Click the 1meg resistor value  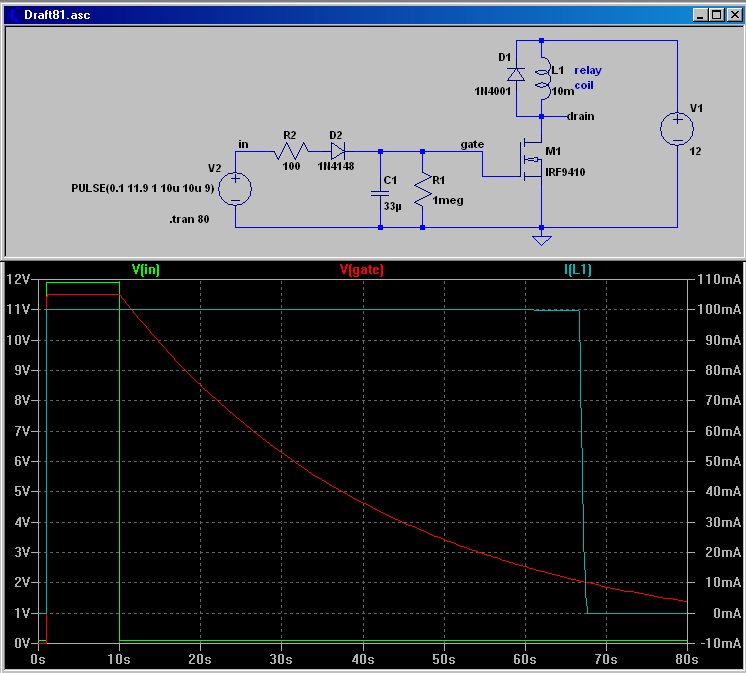click(448, 201)
